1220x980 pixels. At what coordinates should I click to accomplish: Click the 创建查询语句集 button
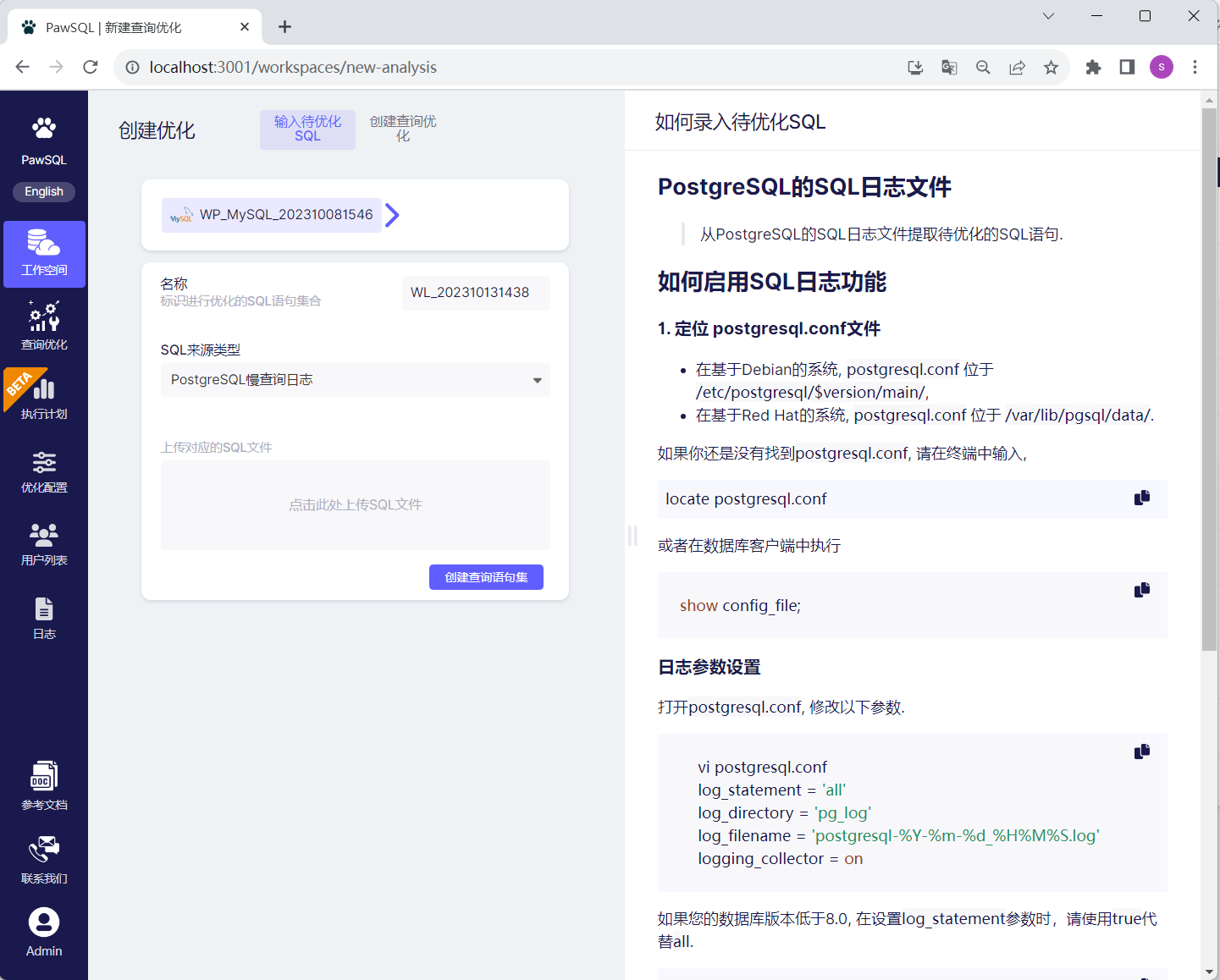(x=486, y=577)
